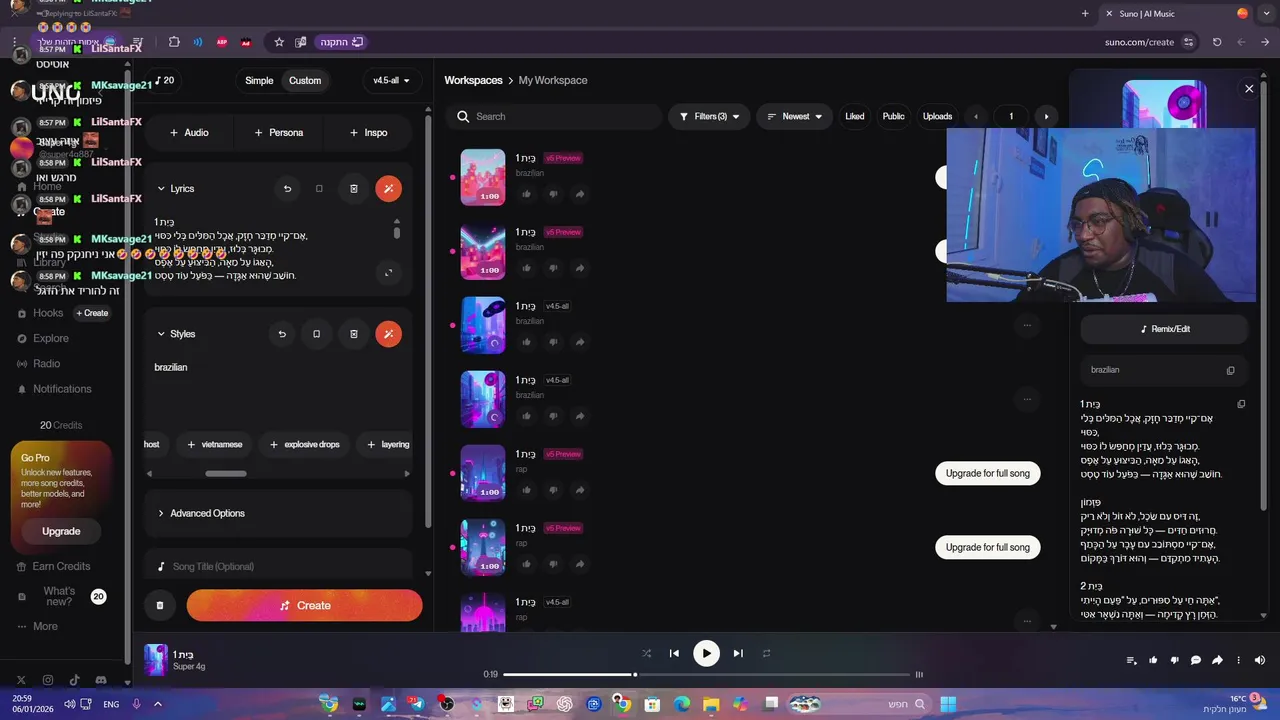Expand the lyrics editor to full size
The image size is (1280, 720).
point(388,272)
